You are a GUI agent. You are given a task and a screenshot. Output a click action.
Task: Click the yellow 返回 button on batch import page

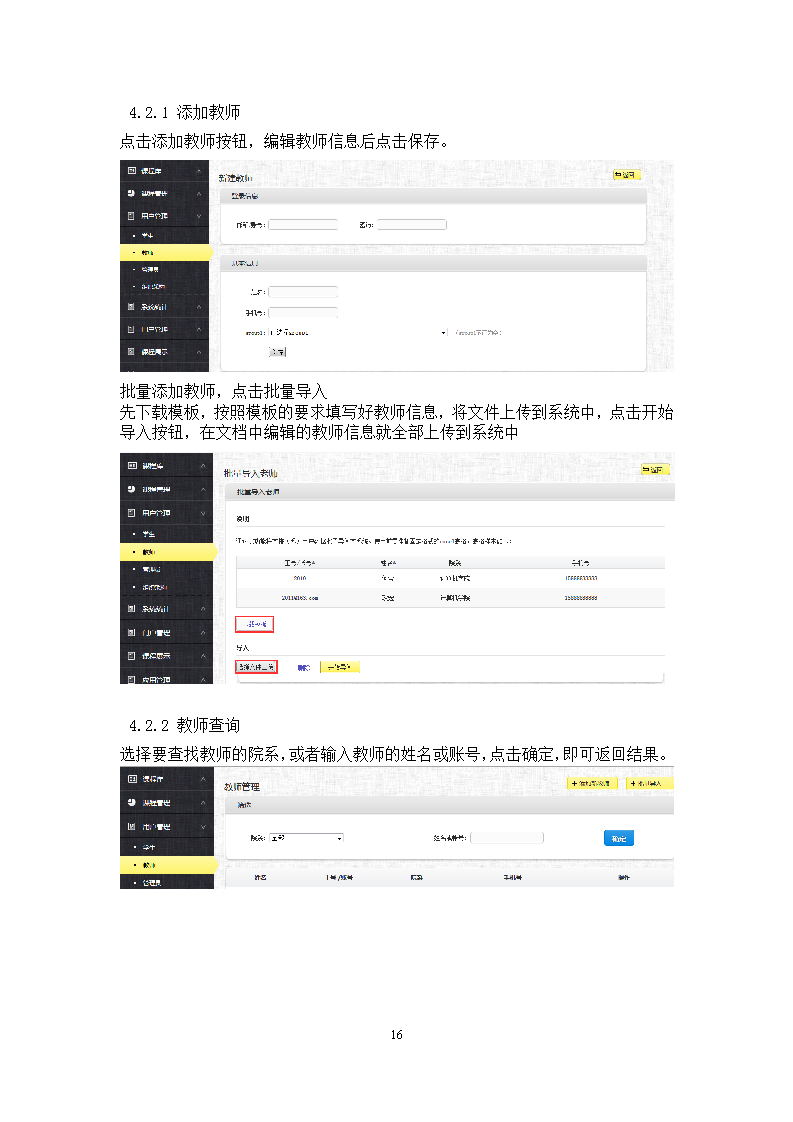tap(655, 469)
